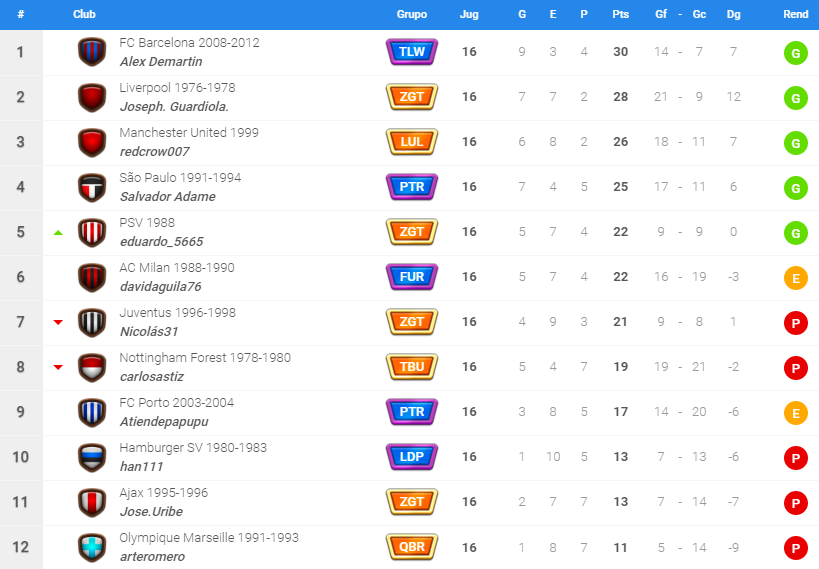Open the TLW group badge
819x569 pixels.
click(412, 52)
